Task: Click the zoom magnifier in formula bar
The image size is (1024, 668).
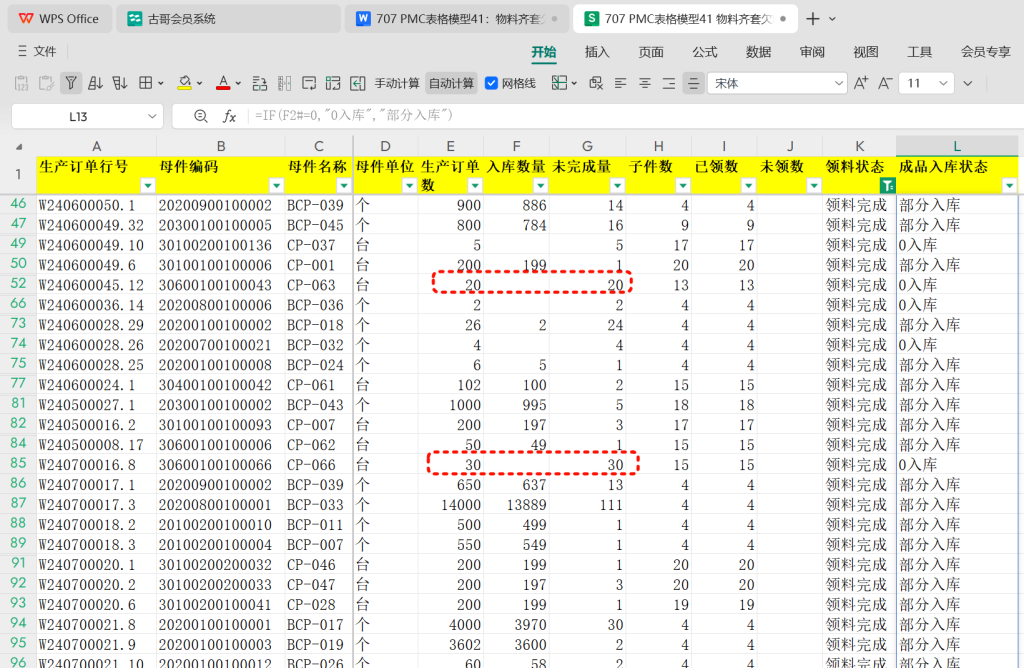Action: click(201, 116)
